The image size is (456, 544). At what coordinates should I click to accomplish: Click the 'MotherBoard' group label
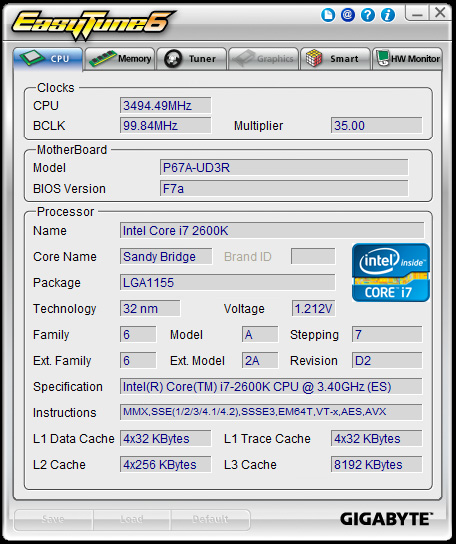[x=72, y=150]
